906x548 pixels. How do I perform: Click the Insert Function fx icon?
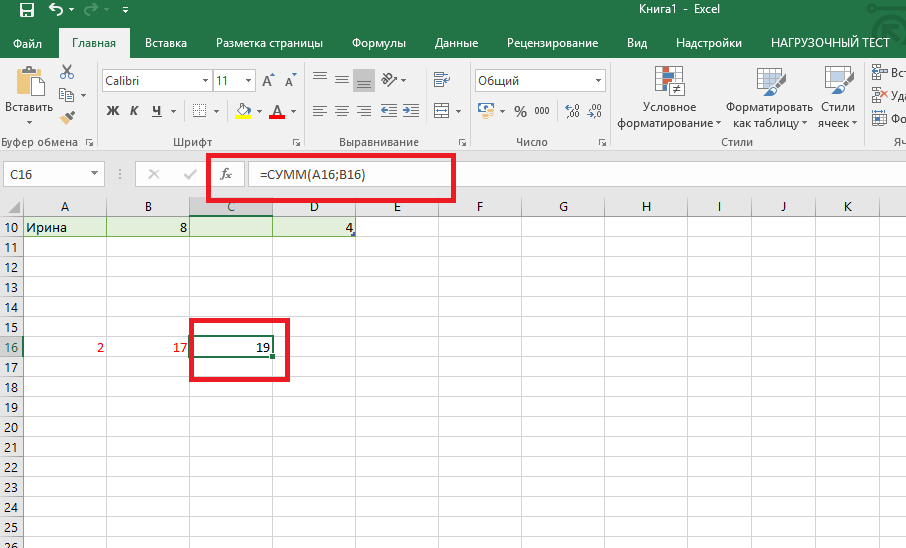click(x=226, y=174)
